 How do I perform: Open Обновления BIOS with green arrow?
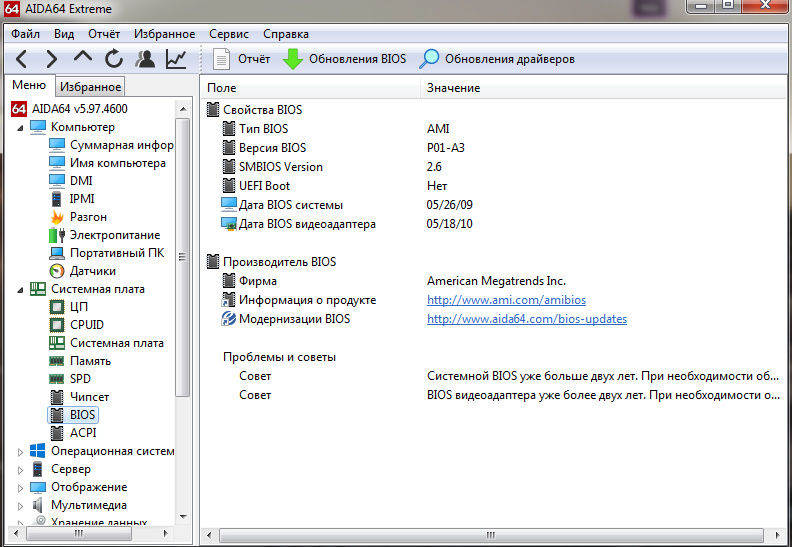pyautogui.click(x=344, y=59)
